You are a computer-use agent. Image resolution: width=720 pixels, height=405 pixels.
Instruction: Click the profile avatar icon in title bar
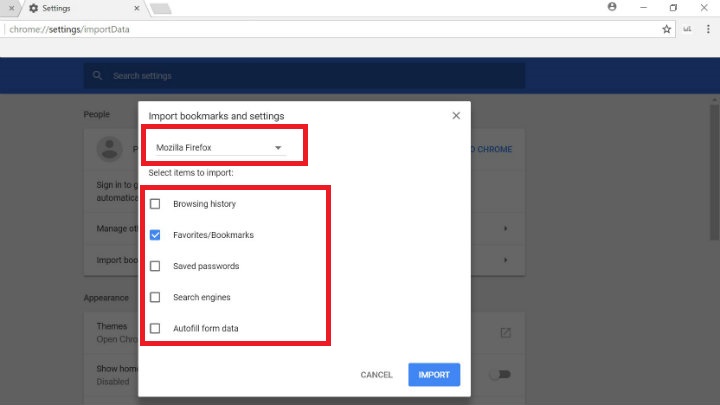coord(612,7)
